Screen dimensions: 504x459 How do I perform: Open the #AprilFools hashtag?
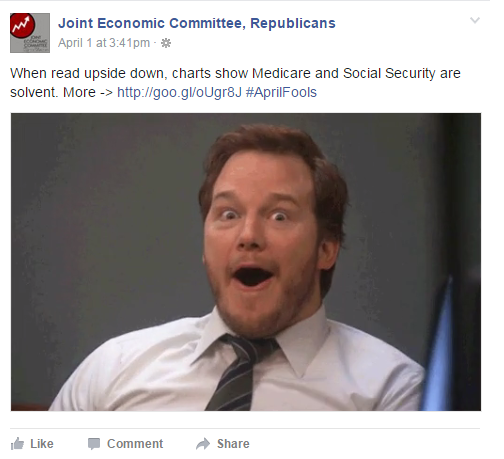pyautogui.click(x=281, y=92)
